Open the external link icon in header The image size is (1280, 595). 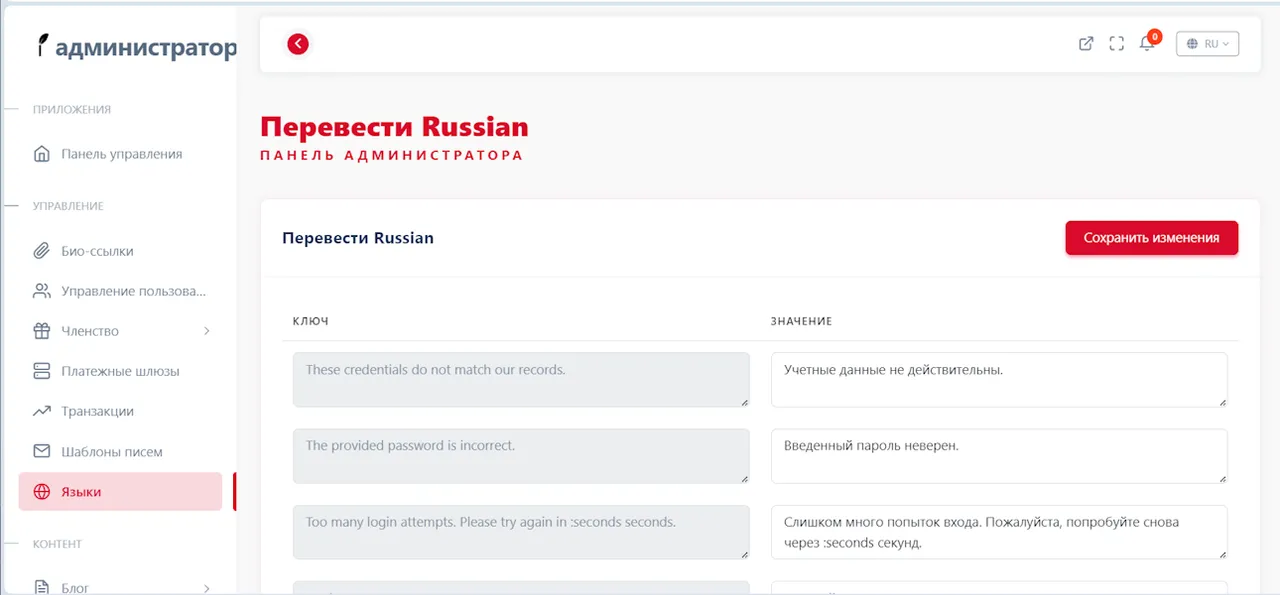tap(1086, 44)
